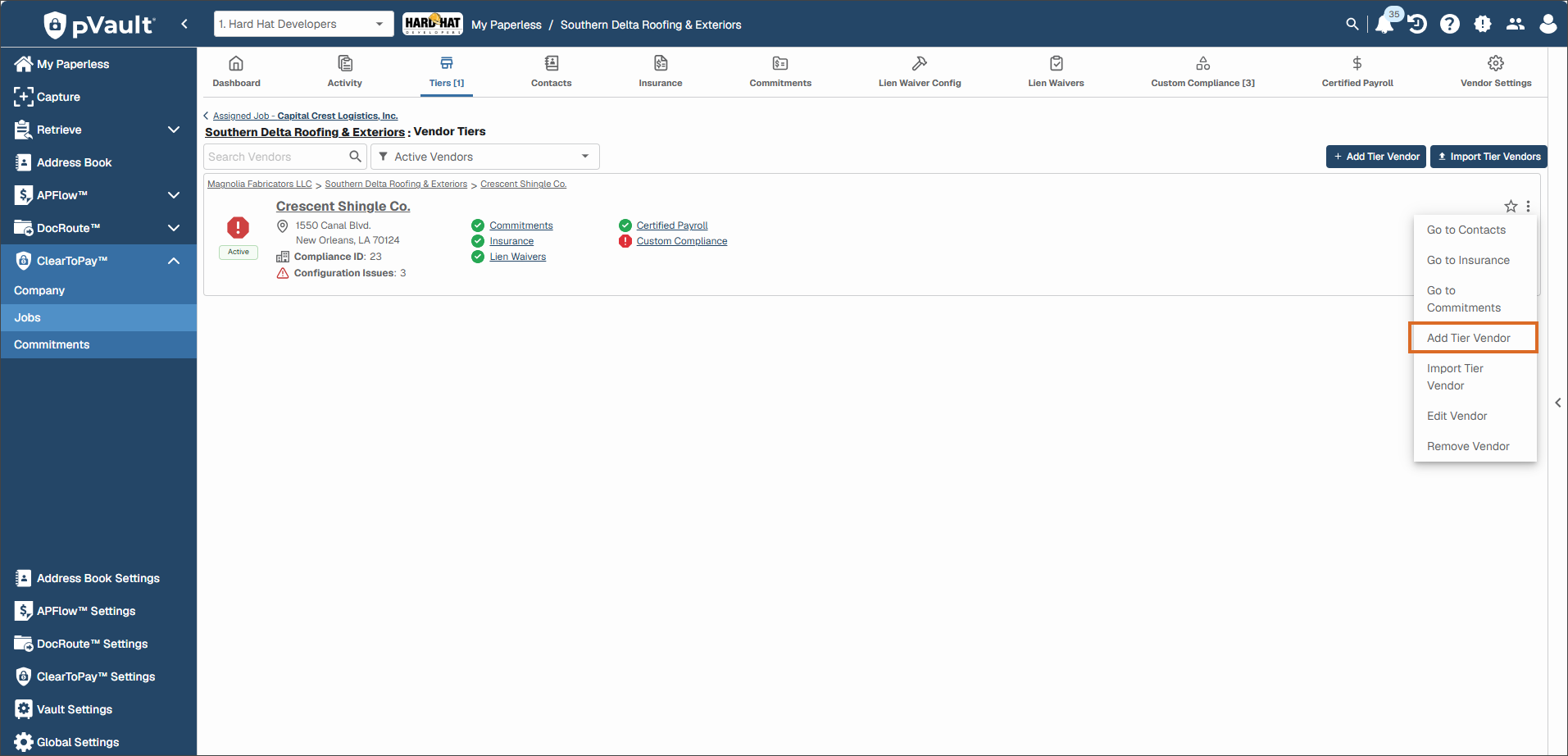Image resolution: width=1568 pixels, height=756 pixels.
Task: Open the Lien Waiver Config tab
Action: pyautogui.click(x=920, y=71)
